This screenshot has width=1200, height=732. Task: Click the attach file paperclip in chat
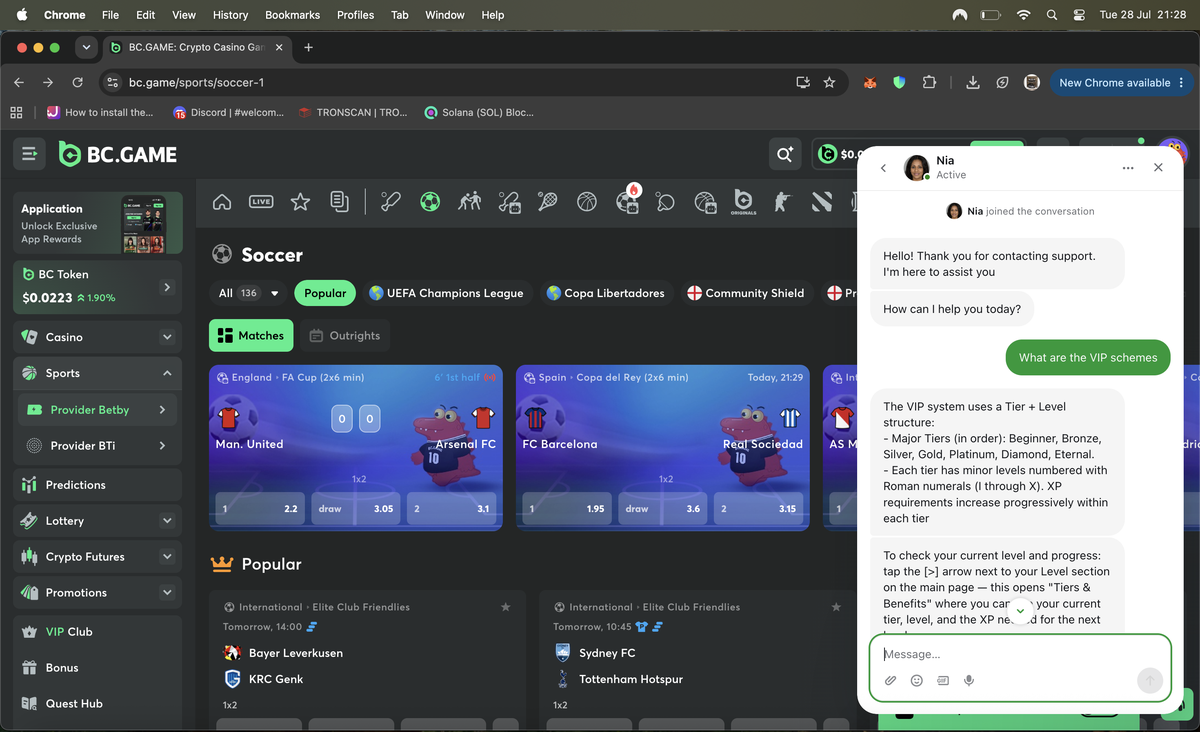(890, 681)
